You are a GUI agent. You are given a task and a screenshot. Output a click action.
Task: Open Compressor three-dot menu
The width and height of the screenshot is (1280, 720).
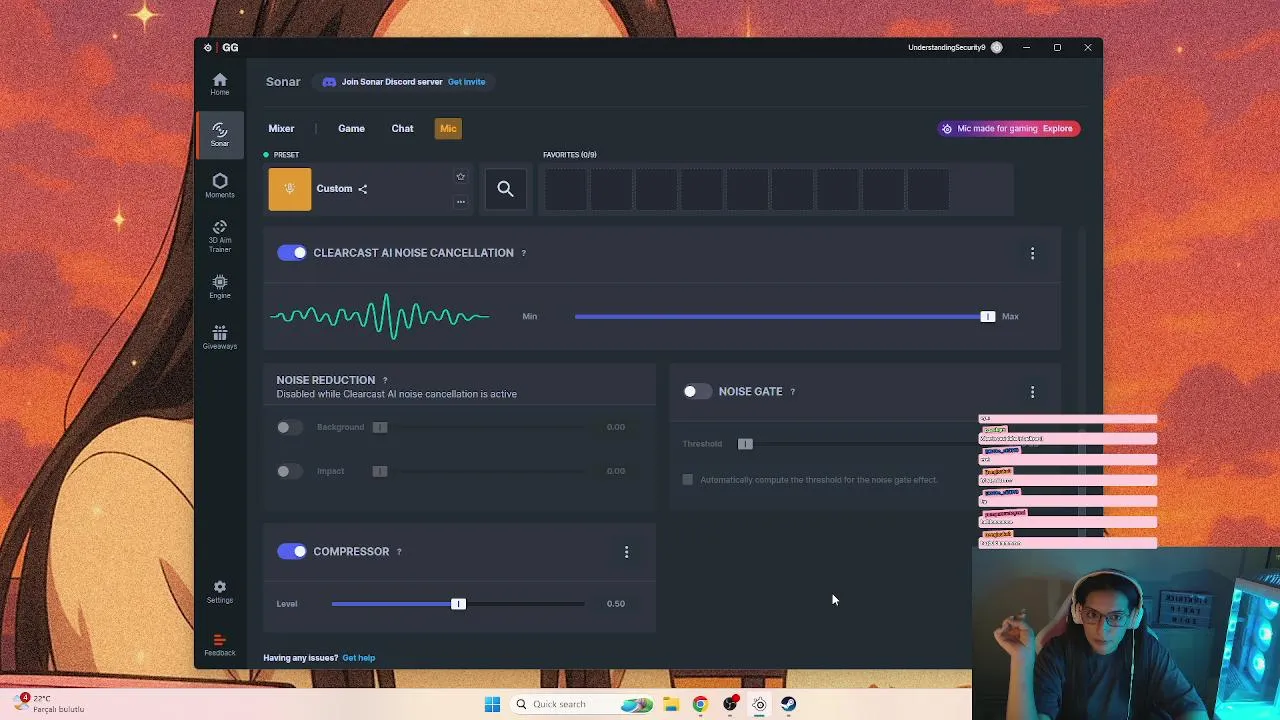(x=626, y=552)
